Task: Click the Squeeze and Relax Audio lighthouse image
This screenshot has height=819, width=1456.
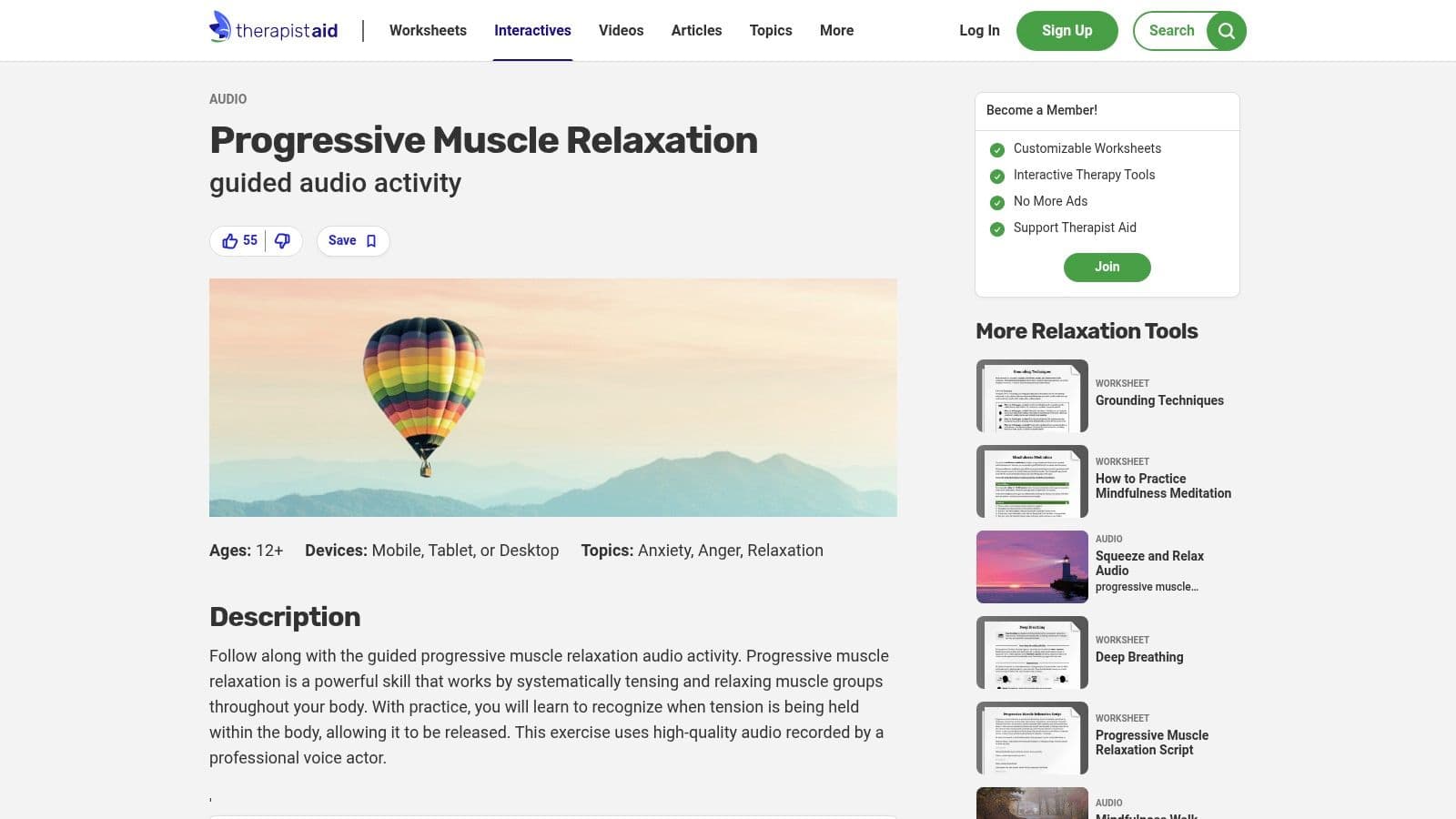Action: (x=1031, y=566)
